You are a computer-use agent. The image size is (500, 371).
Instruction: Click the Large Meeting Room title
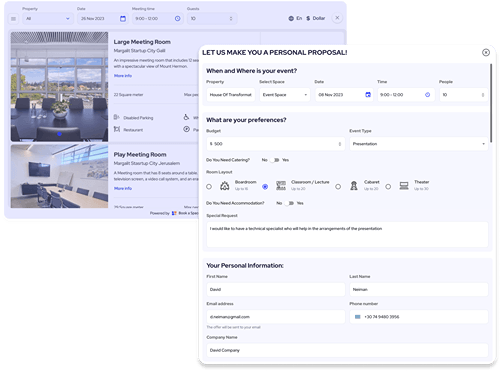pyautogui.click(x=142, y=42)
